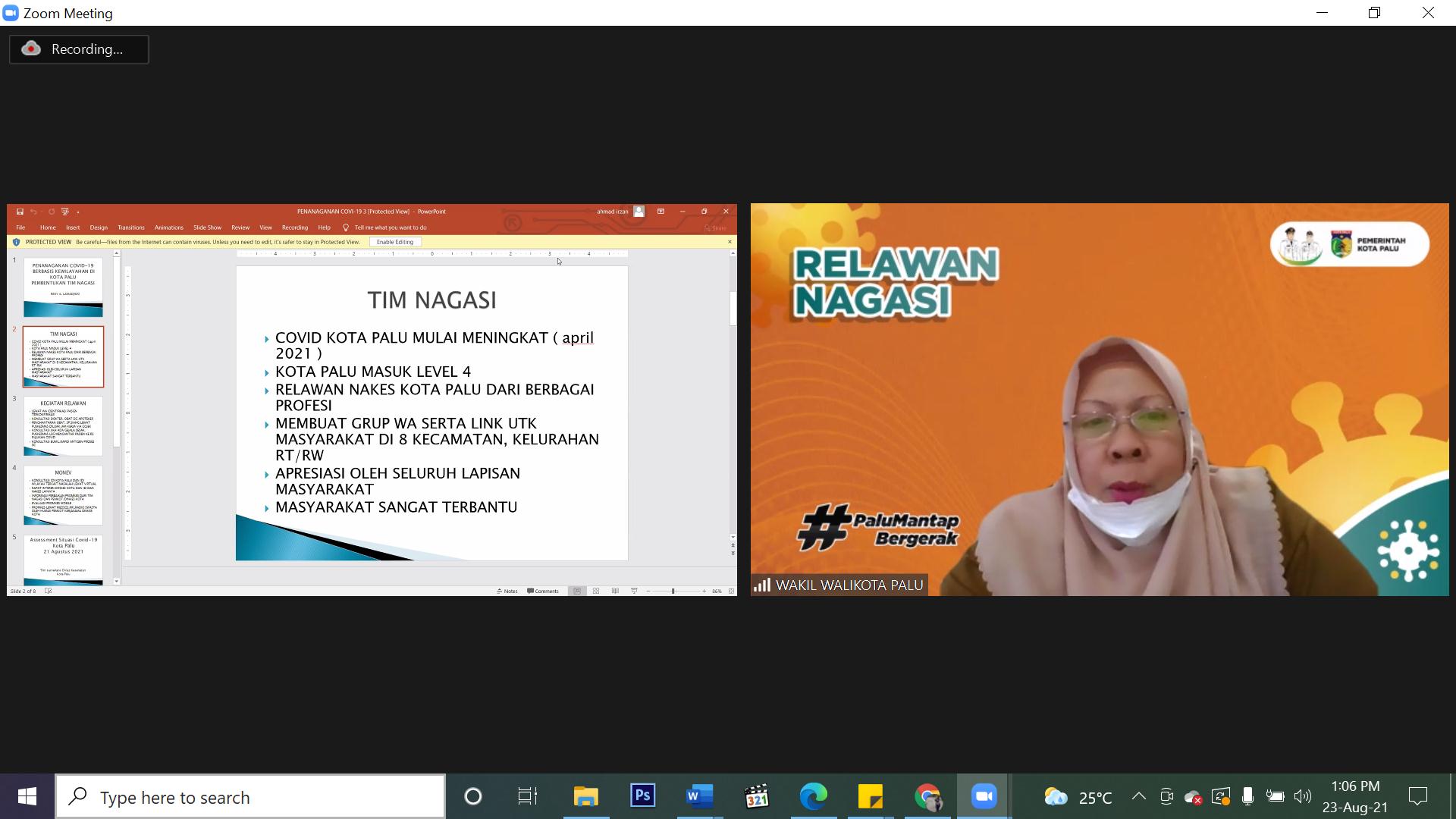Select the Animations ribbon tab
1456x819 pixels.
point(169,227)
